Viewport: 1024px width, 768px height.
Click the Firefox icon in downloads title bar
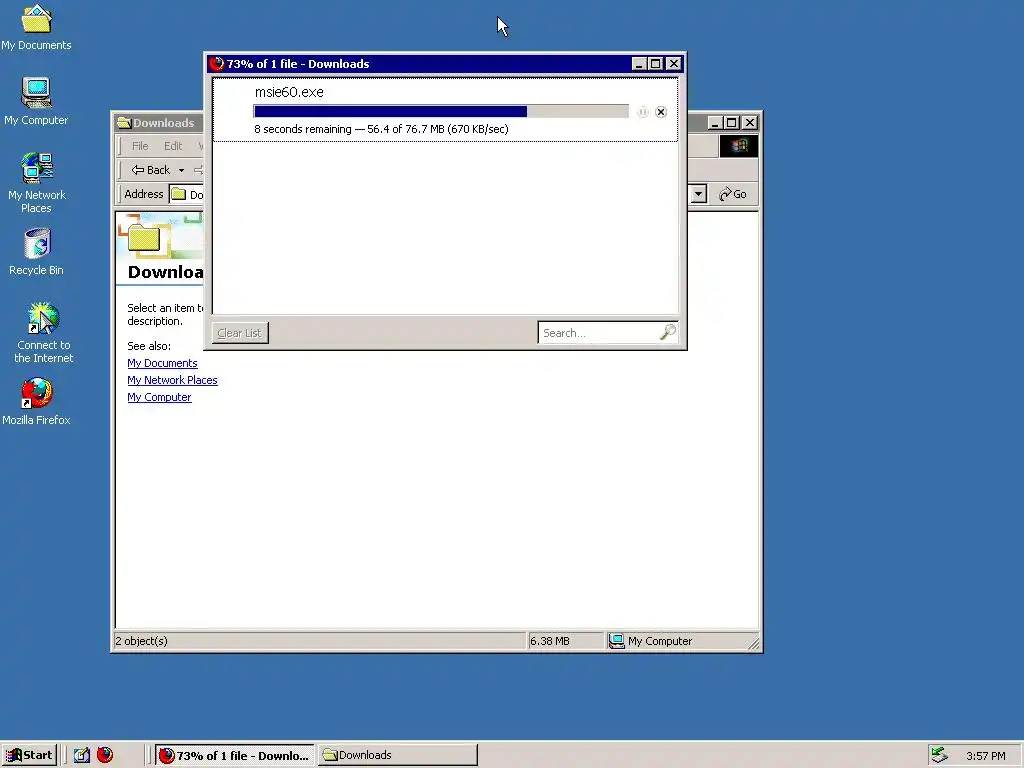(217, 63)
